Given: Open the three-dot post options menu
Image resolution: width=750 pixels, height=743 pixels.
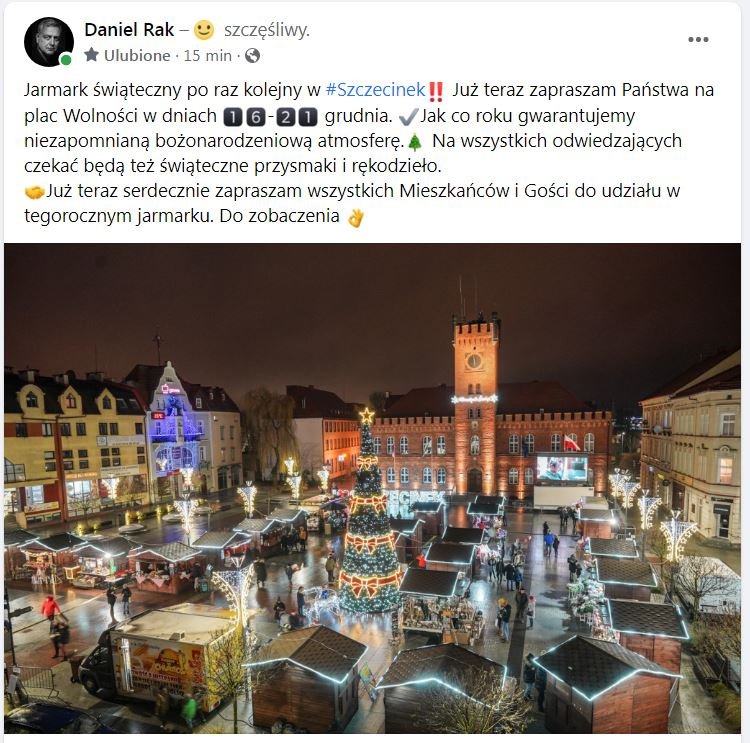Looking at the screenshot, I should pos(698,39).
